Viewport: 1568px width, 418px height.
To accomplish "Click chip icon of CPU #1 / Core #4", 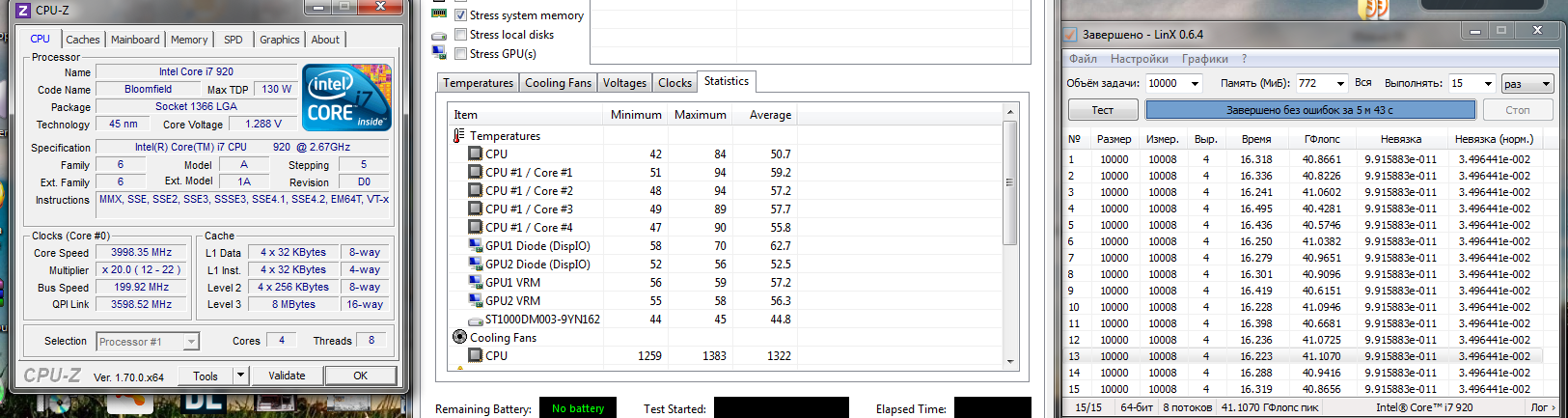I will point(475,227).
